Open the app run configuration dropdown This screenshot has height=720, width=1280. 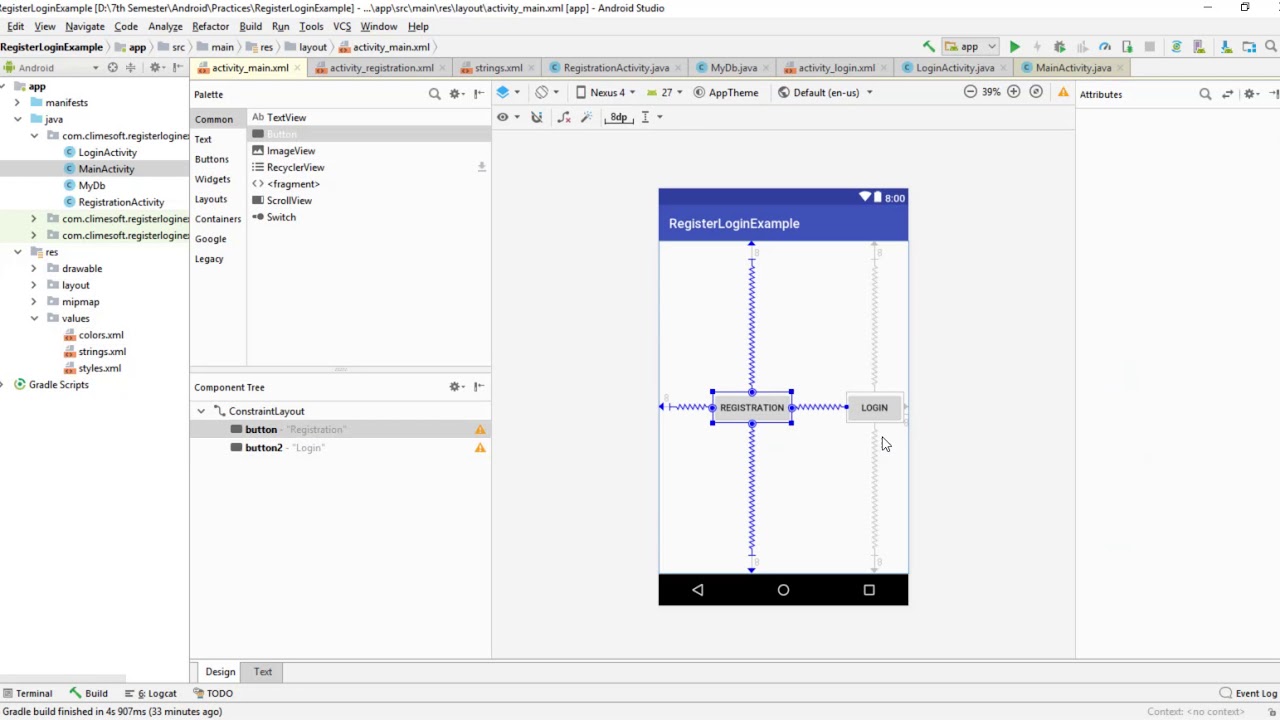tap(970, 47)
